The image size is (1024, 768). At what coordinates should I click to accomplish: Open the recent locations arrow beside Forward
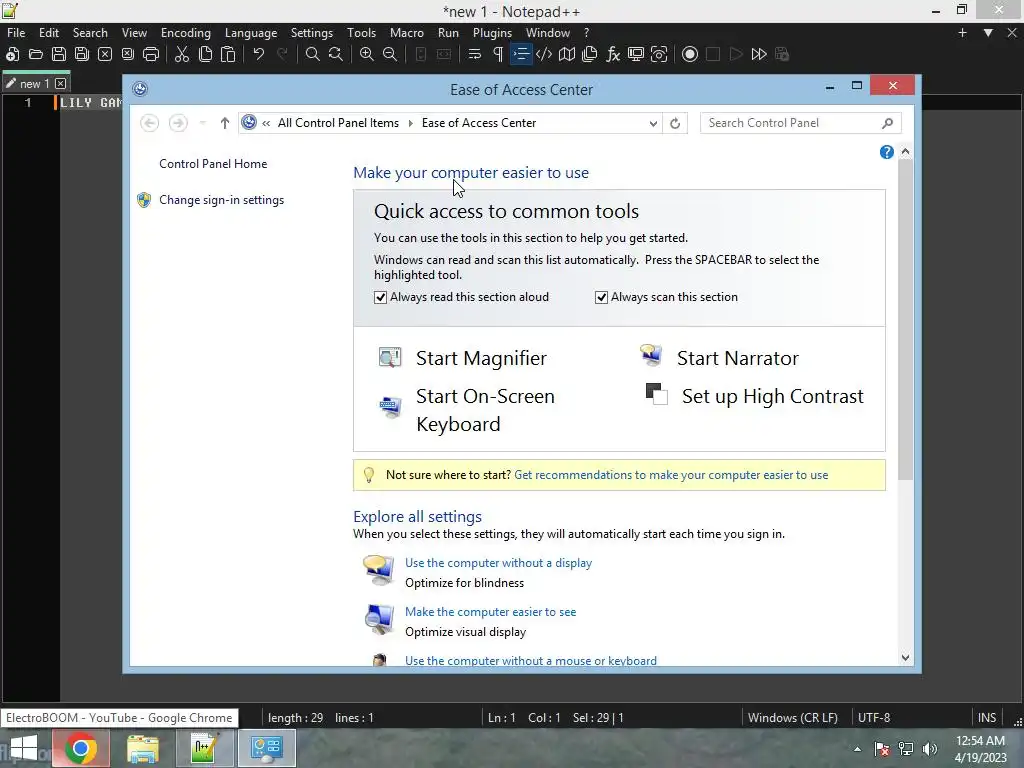pos(202,123)
